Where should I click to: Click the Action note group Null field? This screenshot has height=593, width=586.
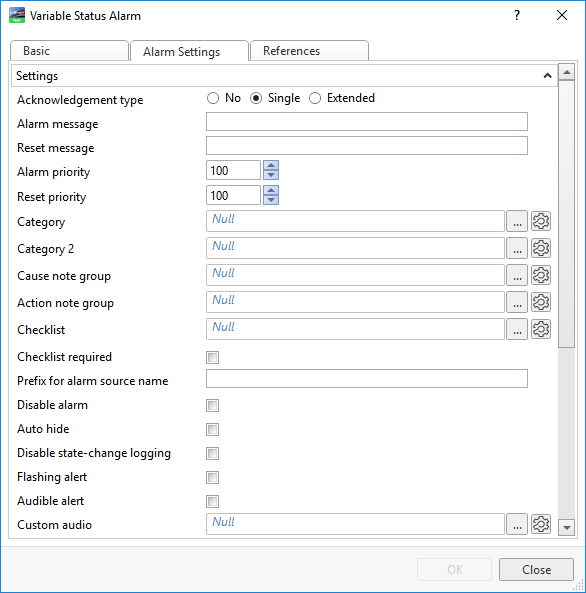click(x=355, y=302)
